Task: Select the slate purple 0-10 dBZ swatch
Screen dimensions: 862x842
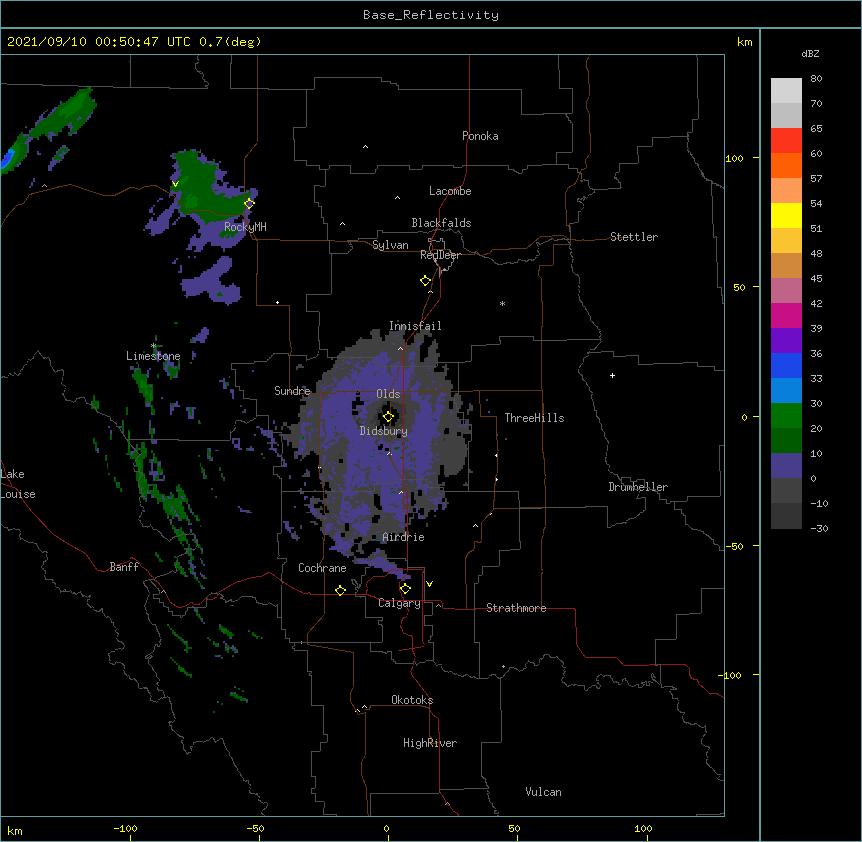Action: coord(786,466)
